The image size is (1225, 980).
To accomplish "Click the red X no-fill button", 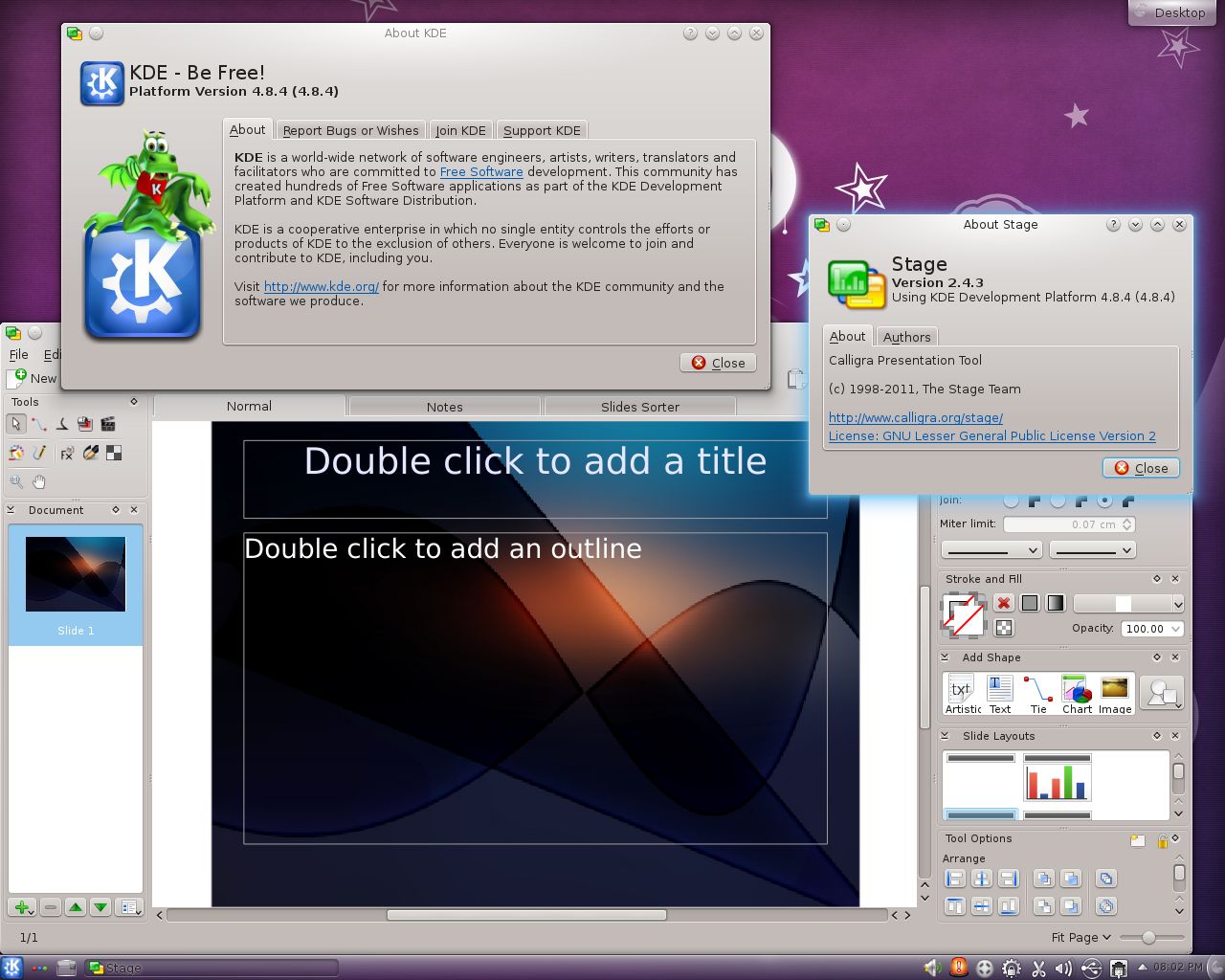I will tap(1003, 603).
